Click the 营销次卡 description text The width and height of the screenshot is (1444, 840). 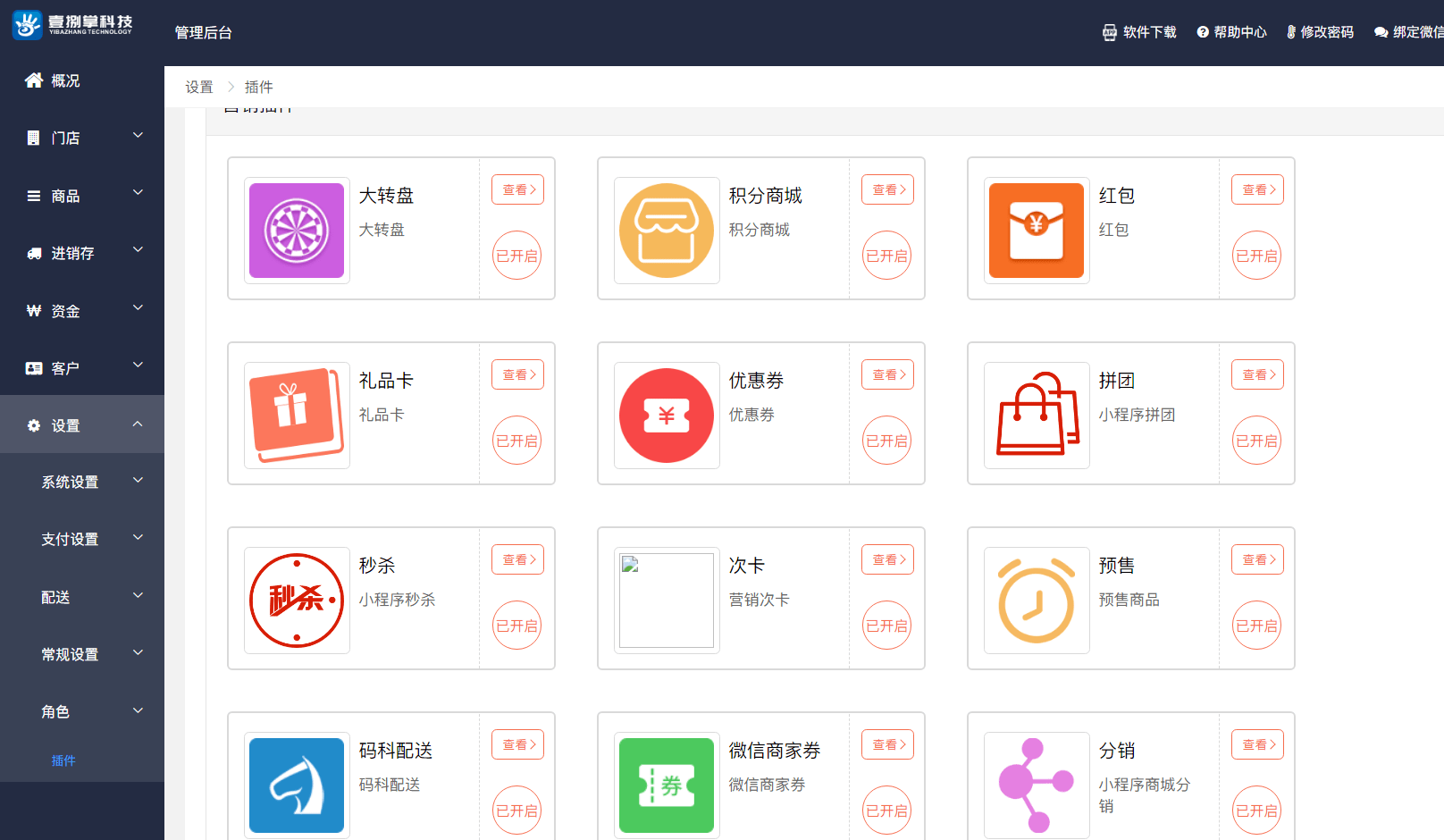[x=760, y=600]
